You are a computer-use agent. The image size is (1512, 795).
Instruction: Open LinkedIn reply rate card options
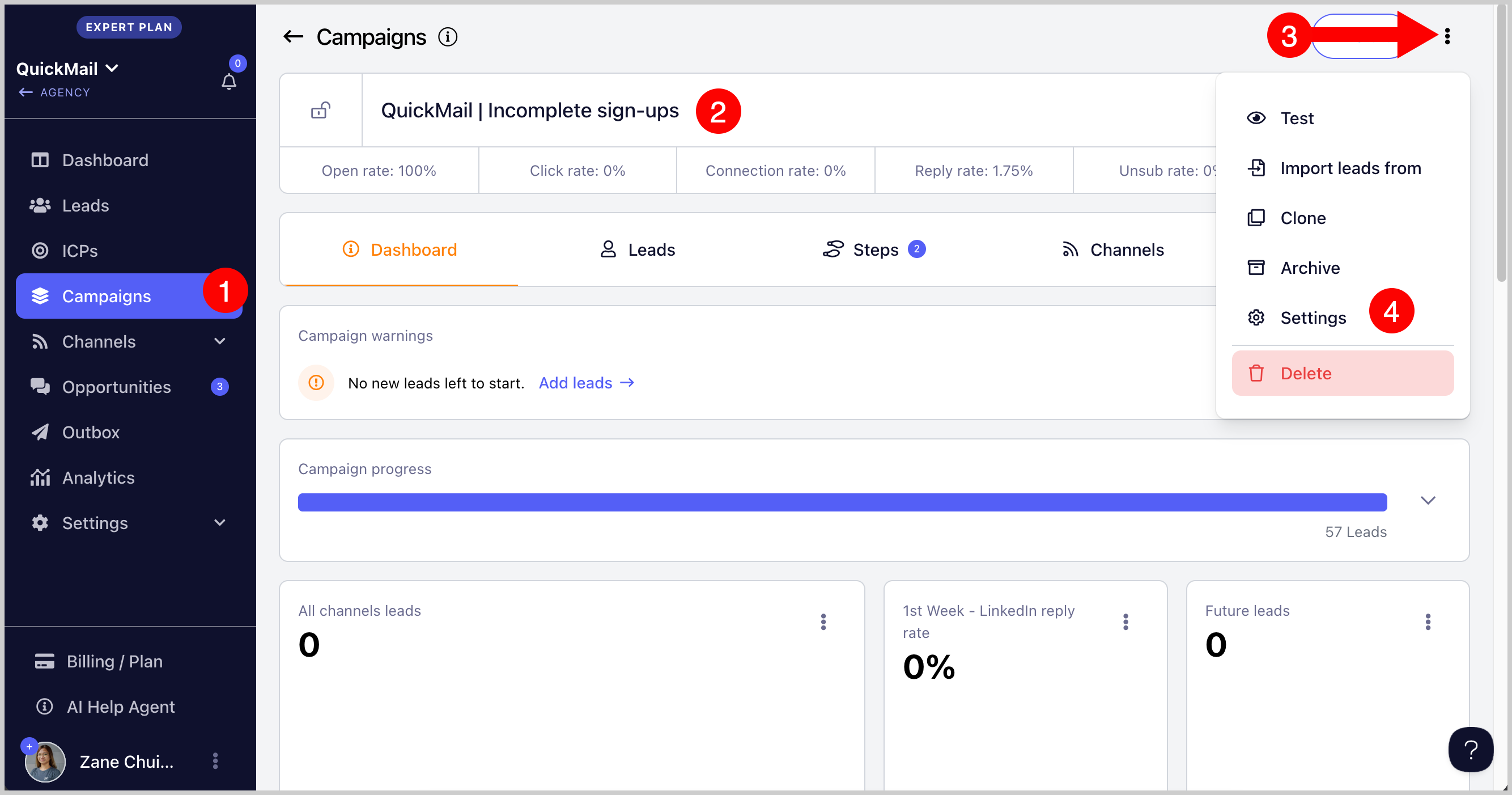coord(1125,621)
